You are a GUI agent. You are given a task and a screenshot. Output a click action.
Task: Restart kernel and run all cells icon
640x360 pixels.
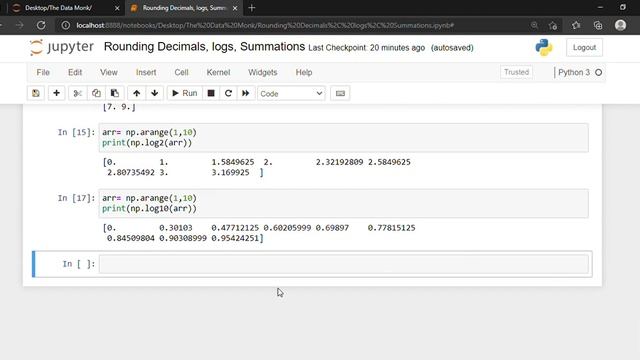[245, 93]
